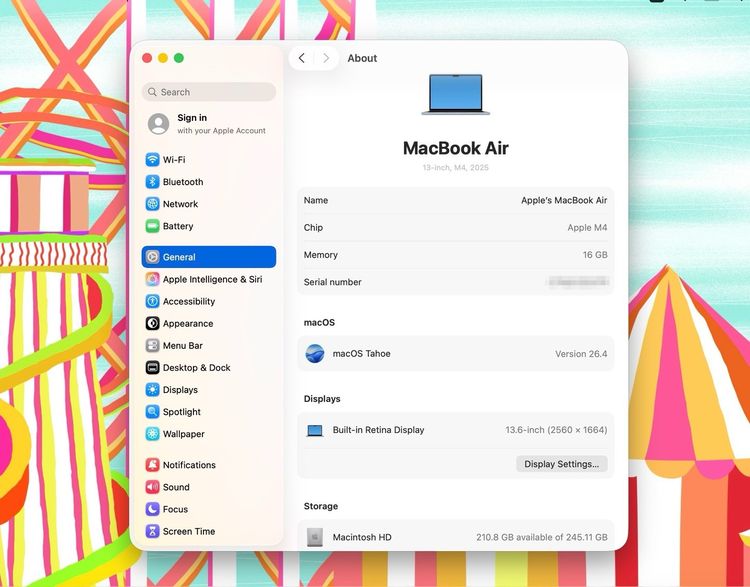Click the macOS Tahoe logo icon
750x587 pixels.
tap(315, 354)
